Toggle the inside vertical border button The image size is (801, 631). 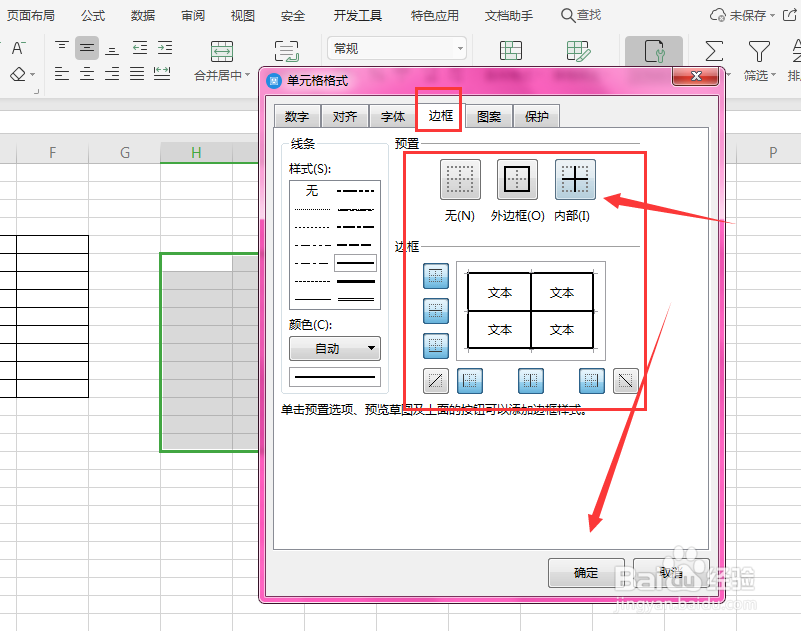point(531,381)
